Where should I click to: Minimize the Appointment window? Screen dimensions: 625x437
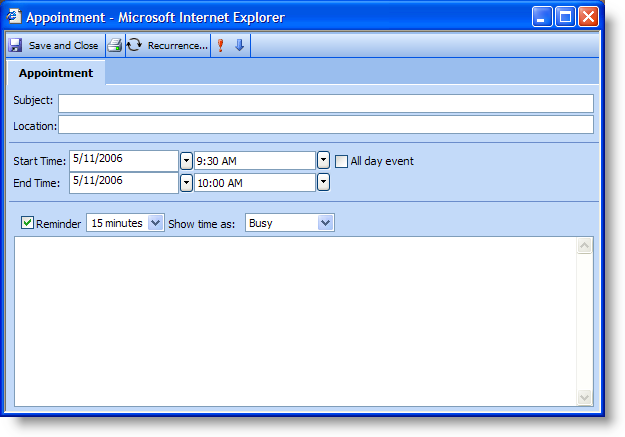(542, 17)
